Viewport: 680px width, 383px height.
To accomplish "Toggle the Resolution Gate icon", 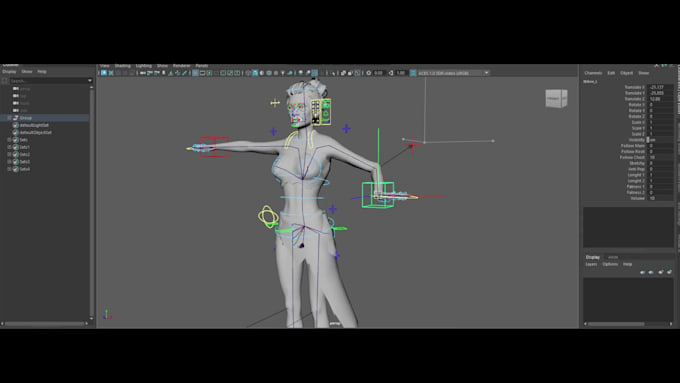I will coord(209,73).
